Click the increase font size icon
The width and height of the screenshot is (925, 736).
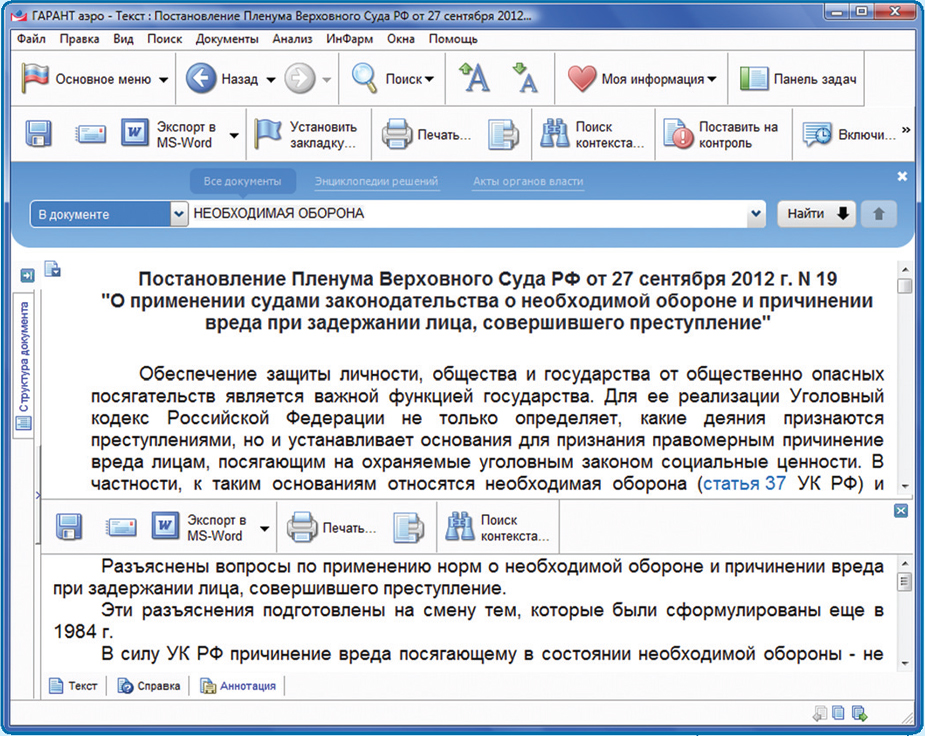pos(473,79)
